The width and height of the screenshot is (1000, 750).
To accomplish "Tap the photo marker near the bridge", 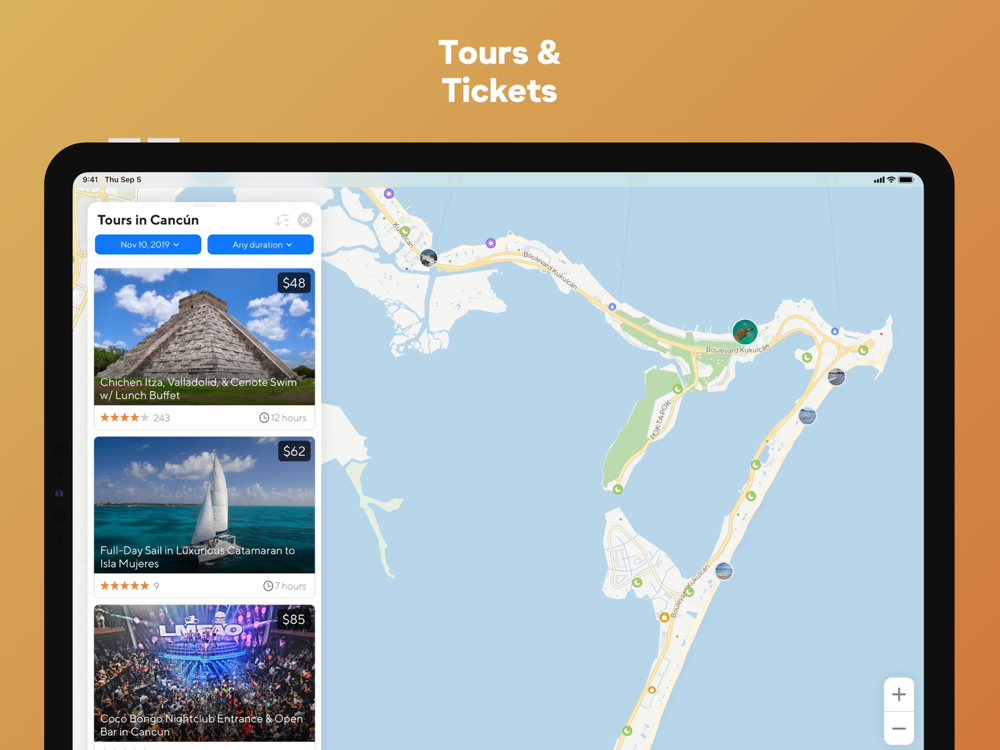I will click(429, 258).
